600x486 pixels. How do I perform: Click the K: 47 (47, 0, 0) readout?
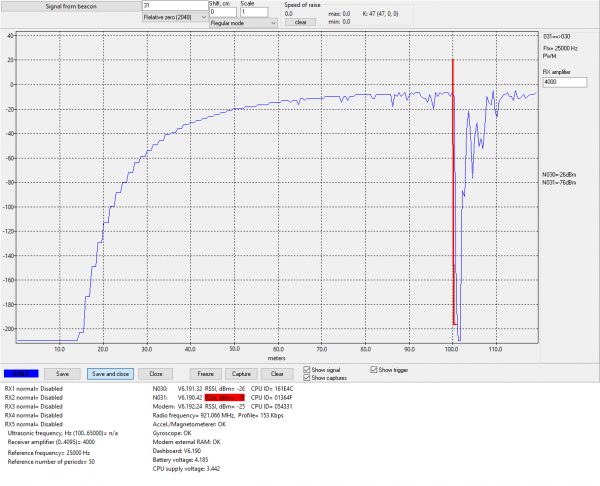coord(380,14)
